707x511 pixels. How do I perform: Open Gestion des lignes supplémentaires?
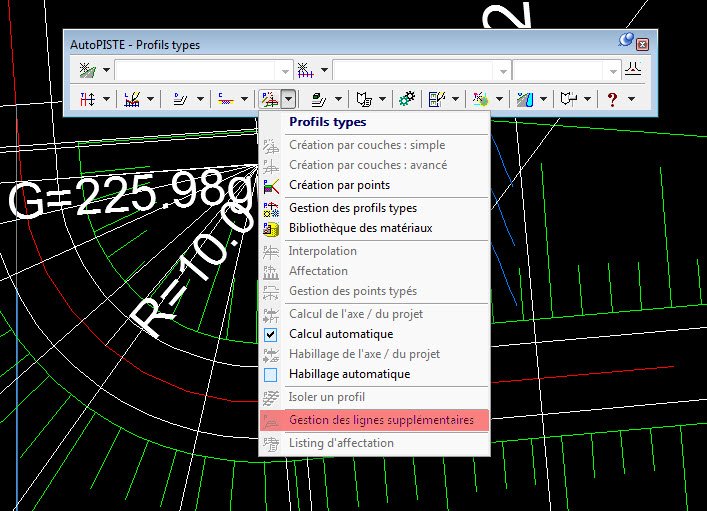[x=375, y=420]
